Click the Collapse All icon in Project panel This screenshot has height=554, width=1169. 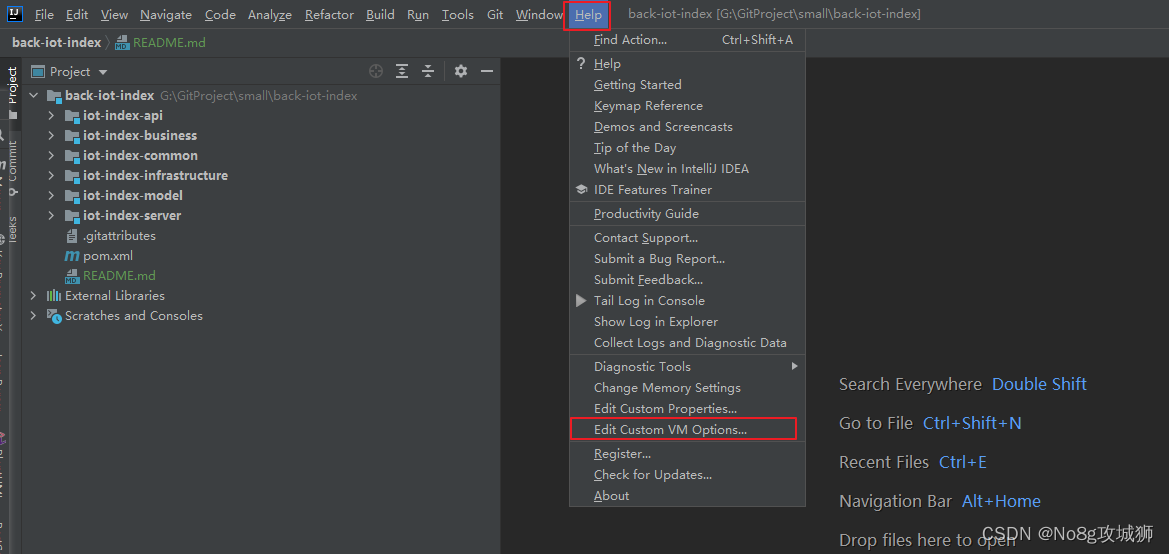(427, 72)
